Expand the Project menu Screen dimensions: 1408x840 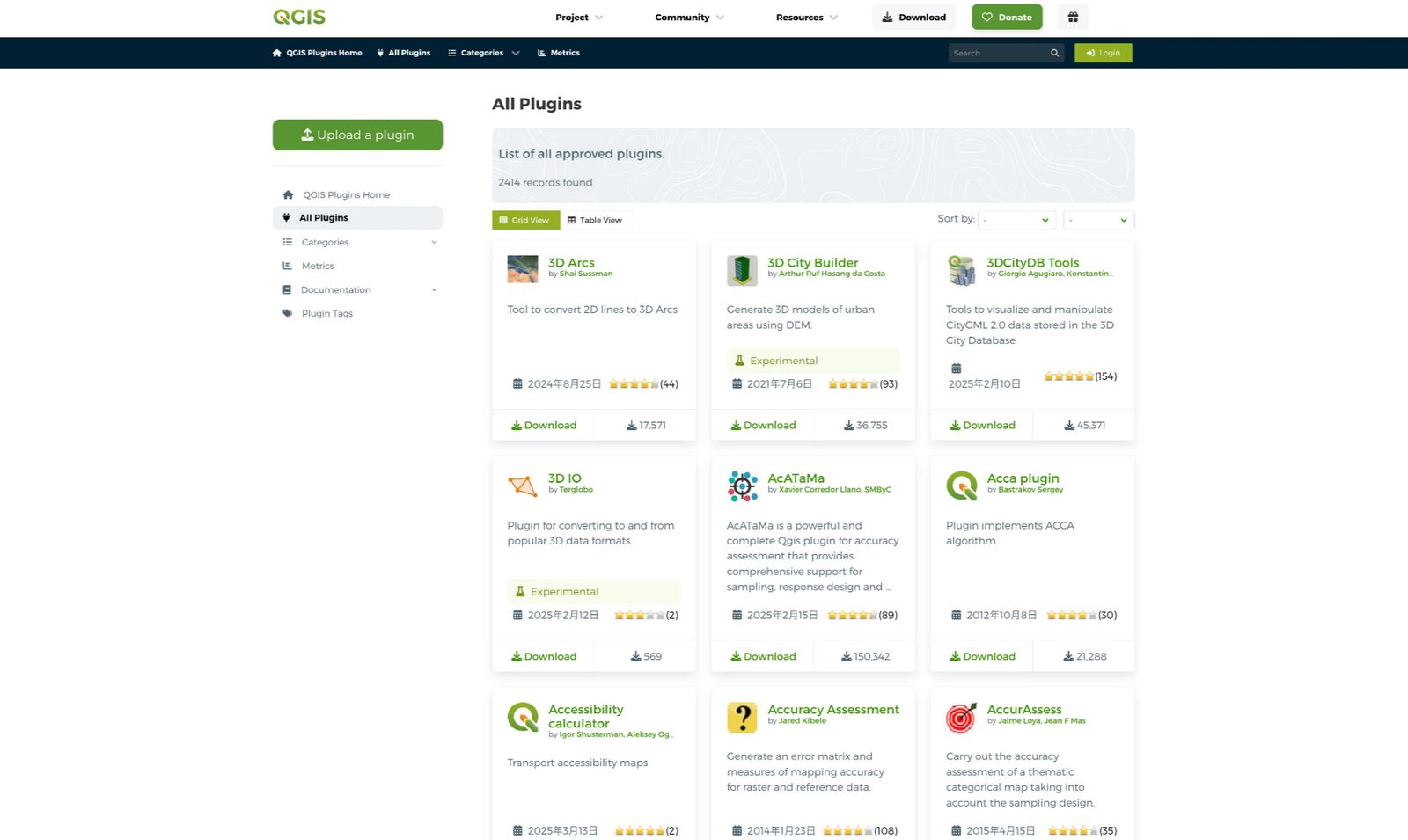coord(579,18)
